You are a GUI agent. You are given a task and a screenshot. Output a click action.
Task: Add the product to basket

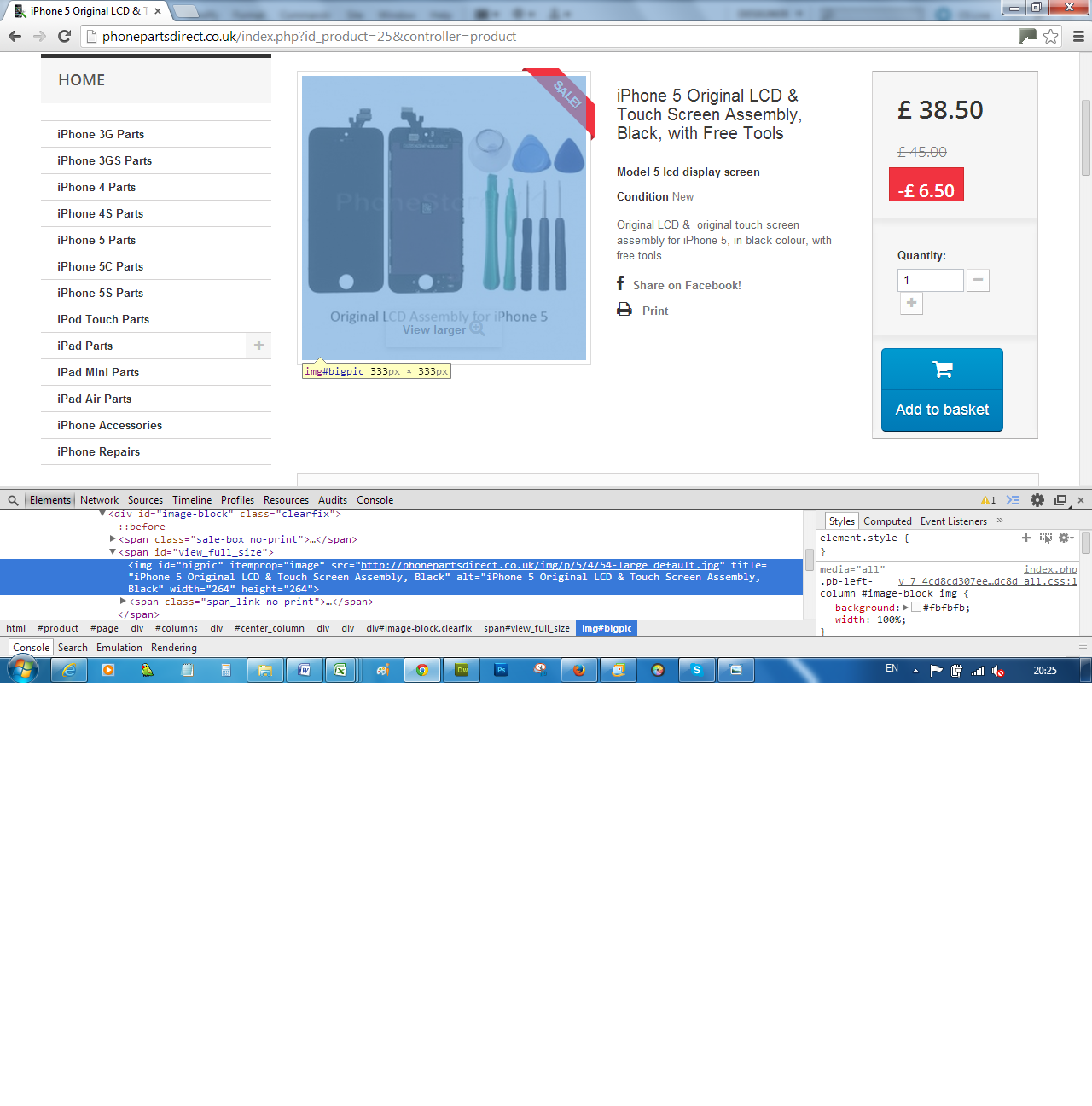click(x=942, y=390)
